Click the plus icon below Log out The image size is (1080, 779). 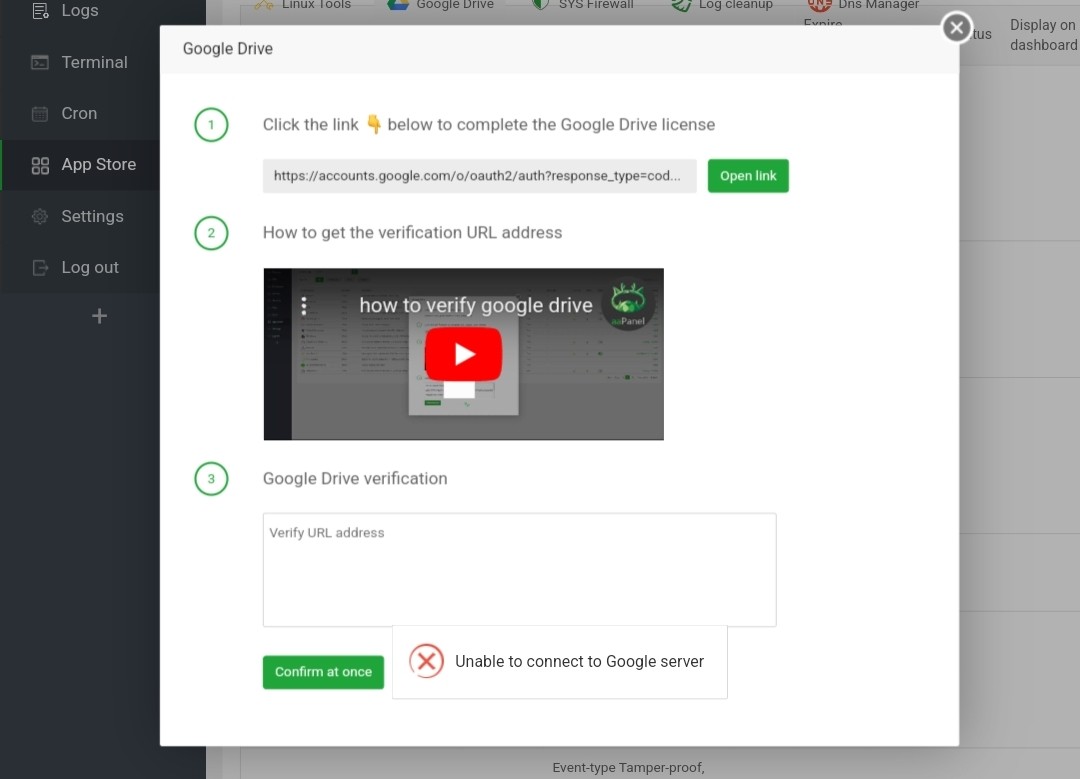tap(98, 315)
